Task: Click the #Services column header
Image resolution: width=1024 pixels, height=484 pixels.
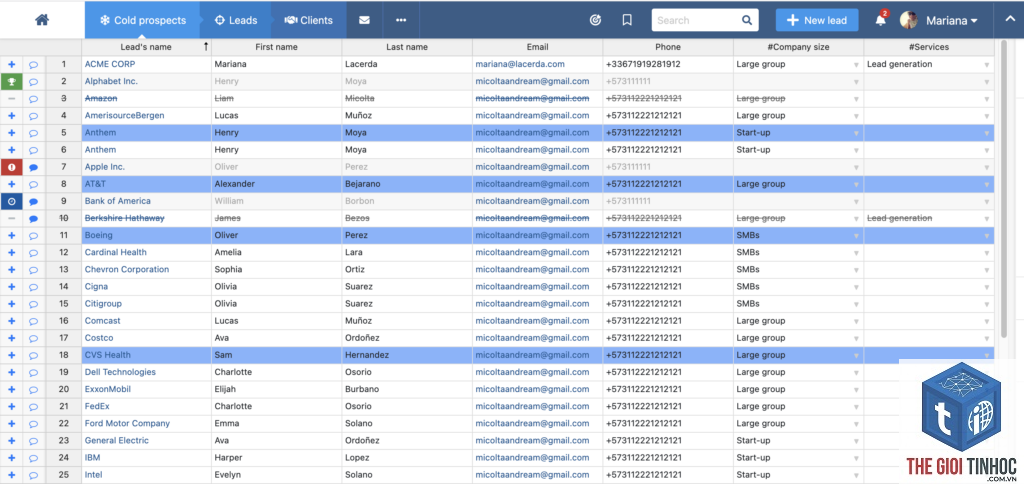Action: coord(929,47)
